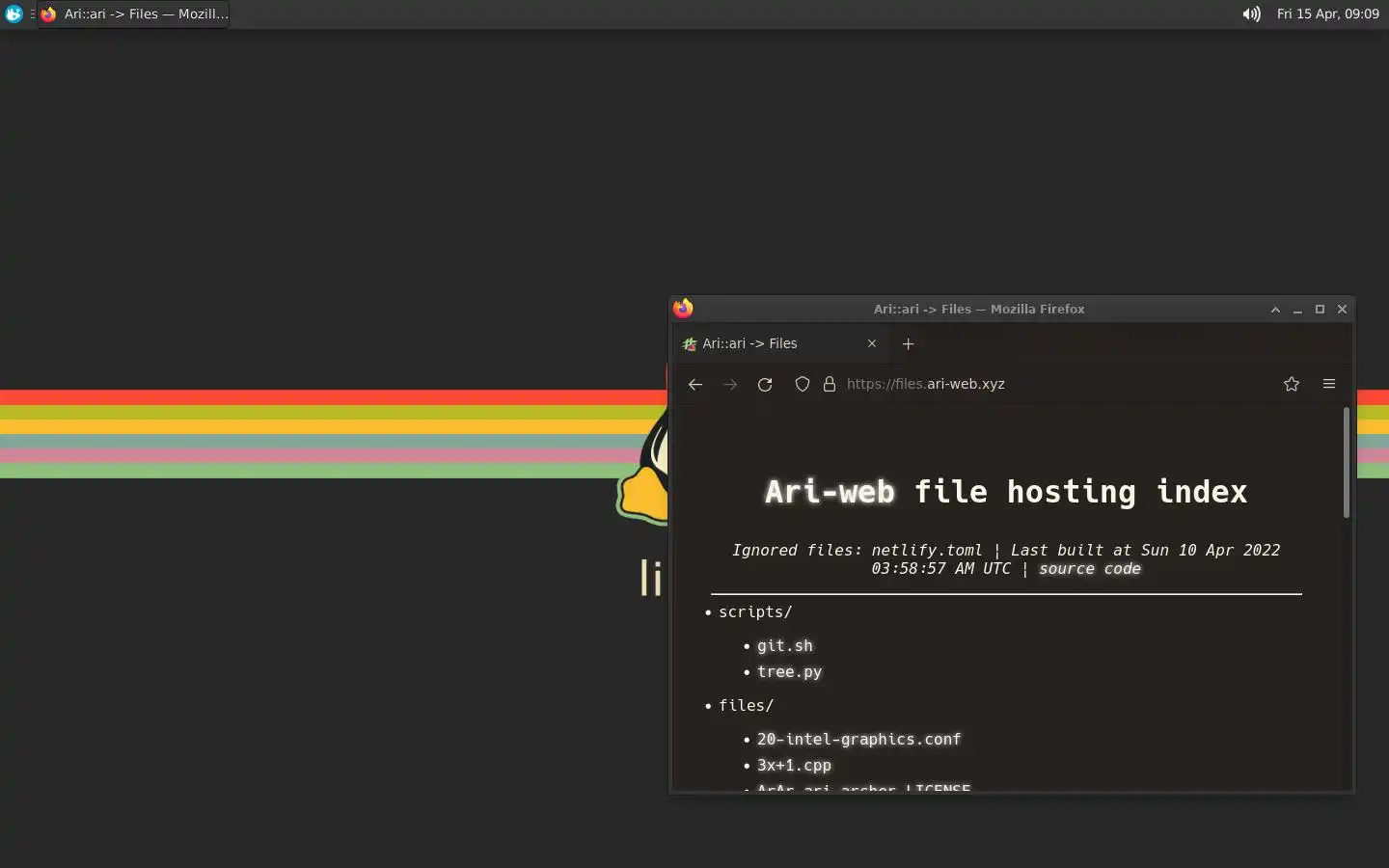Click the scripts/ directory entry

click(755, 612)
